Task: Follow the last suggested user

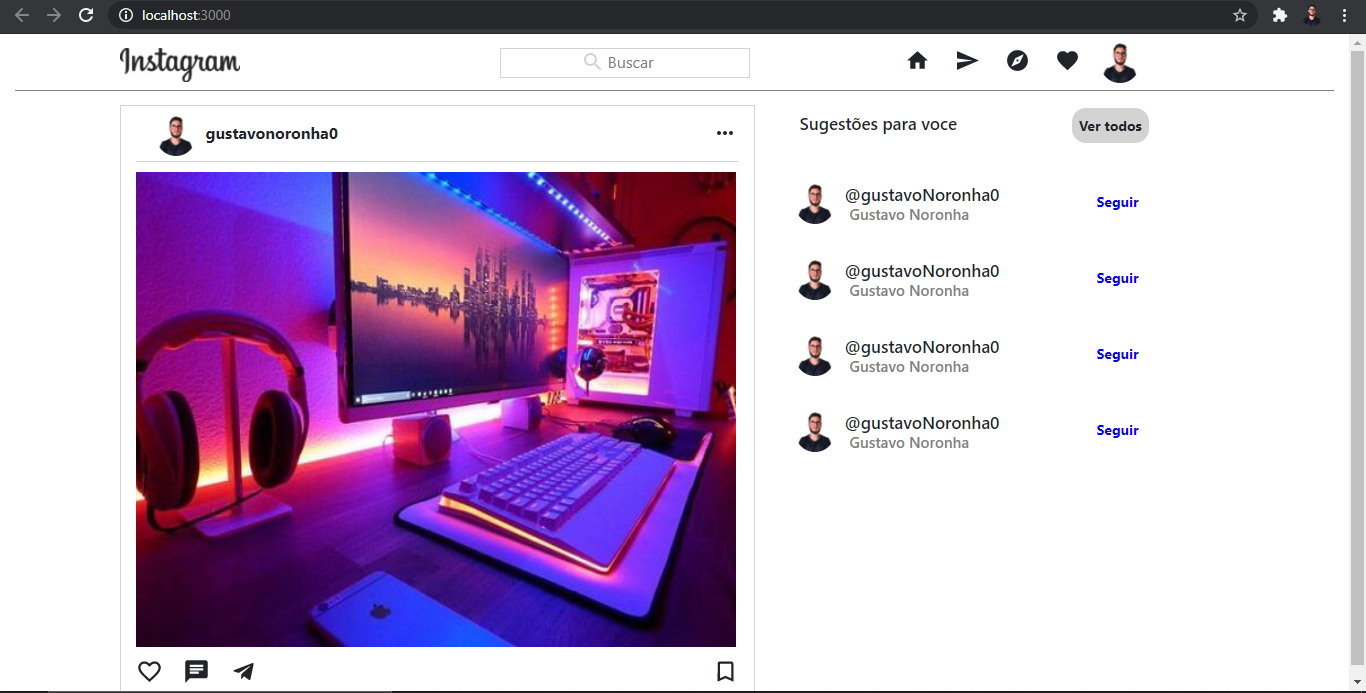Action: [x=1117, y=430]
